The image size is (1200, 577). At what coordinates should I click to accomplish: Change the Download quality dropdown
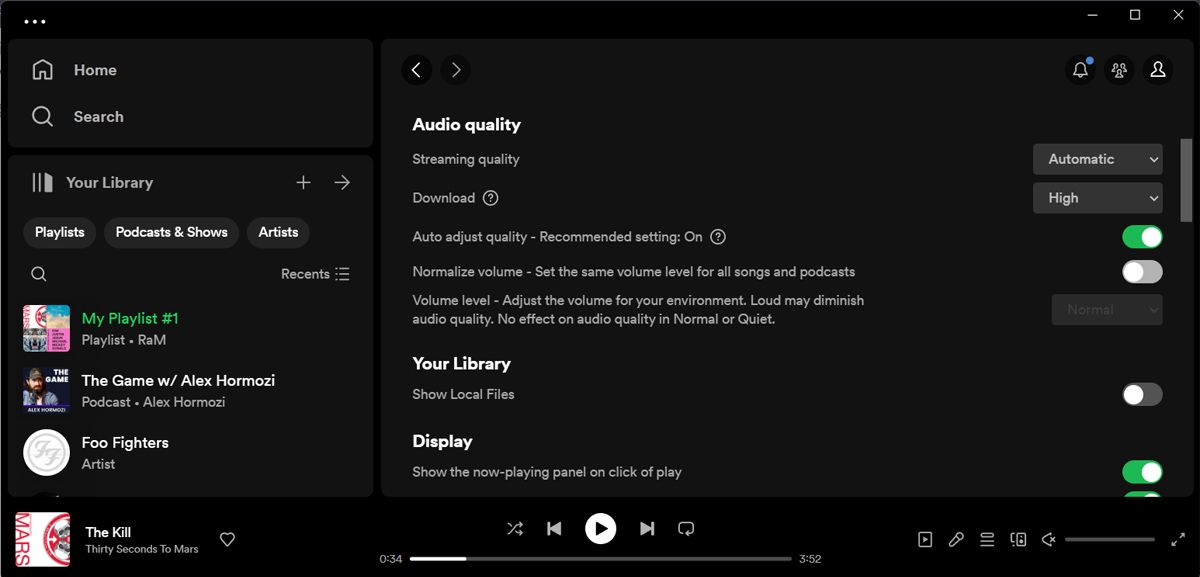tap(1097, 197)
